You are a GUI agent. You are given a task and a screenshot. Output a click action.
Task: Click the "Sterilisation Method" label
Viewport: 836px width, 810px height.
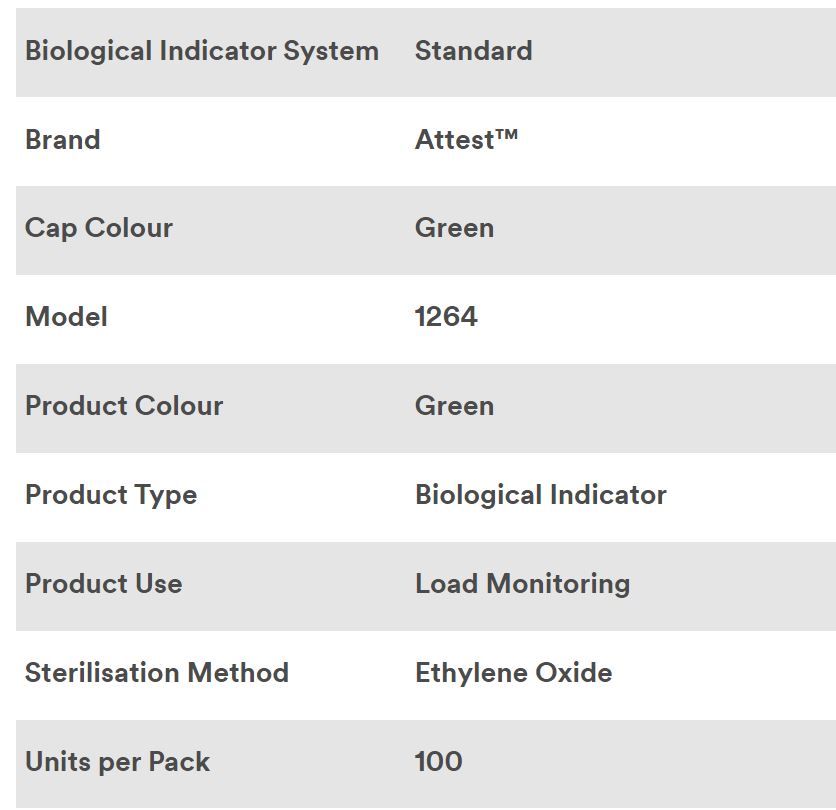pos(156,673)
